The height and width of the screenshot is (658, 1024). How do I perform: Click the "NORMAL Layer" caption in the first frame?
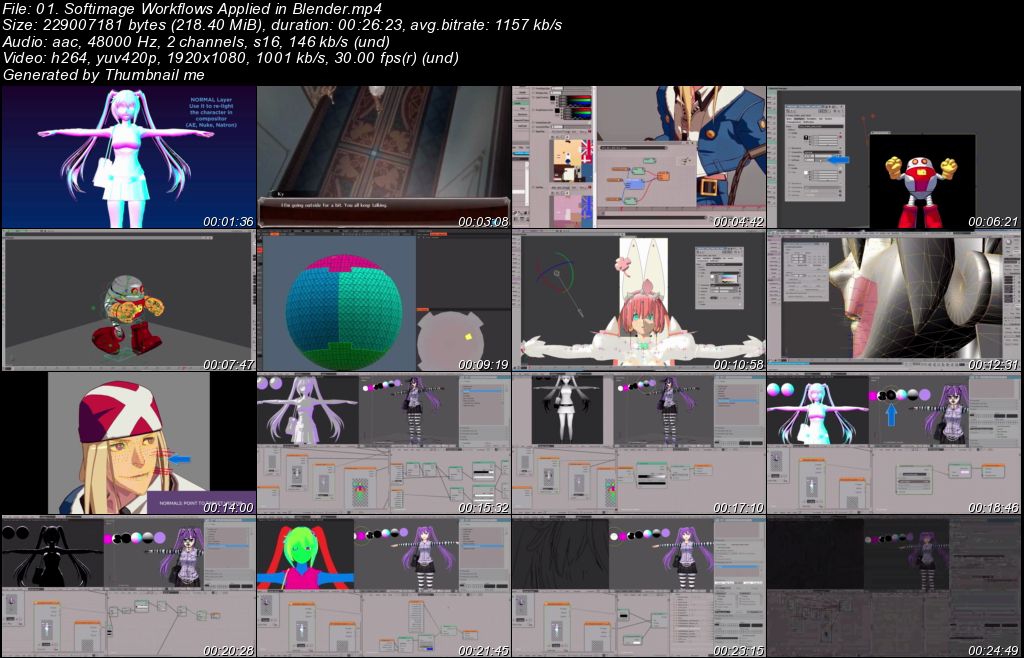coord(211,112)
